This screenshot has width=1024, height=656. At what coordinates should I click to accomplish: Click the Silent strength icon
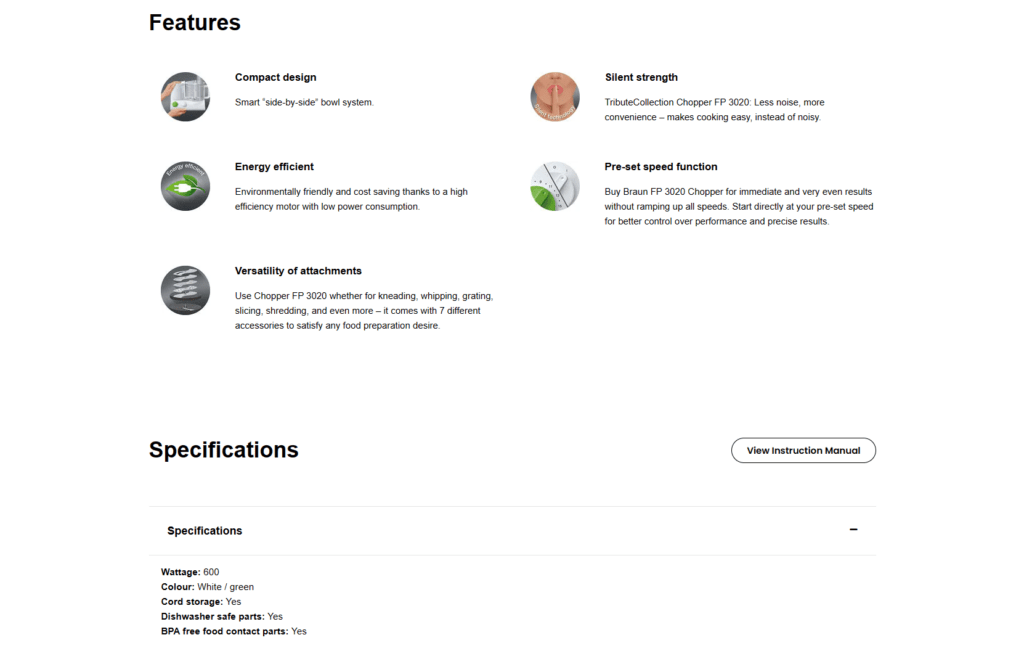pyautogui.click(x=555, y=97)
